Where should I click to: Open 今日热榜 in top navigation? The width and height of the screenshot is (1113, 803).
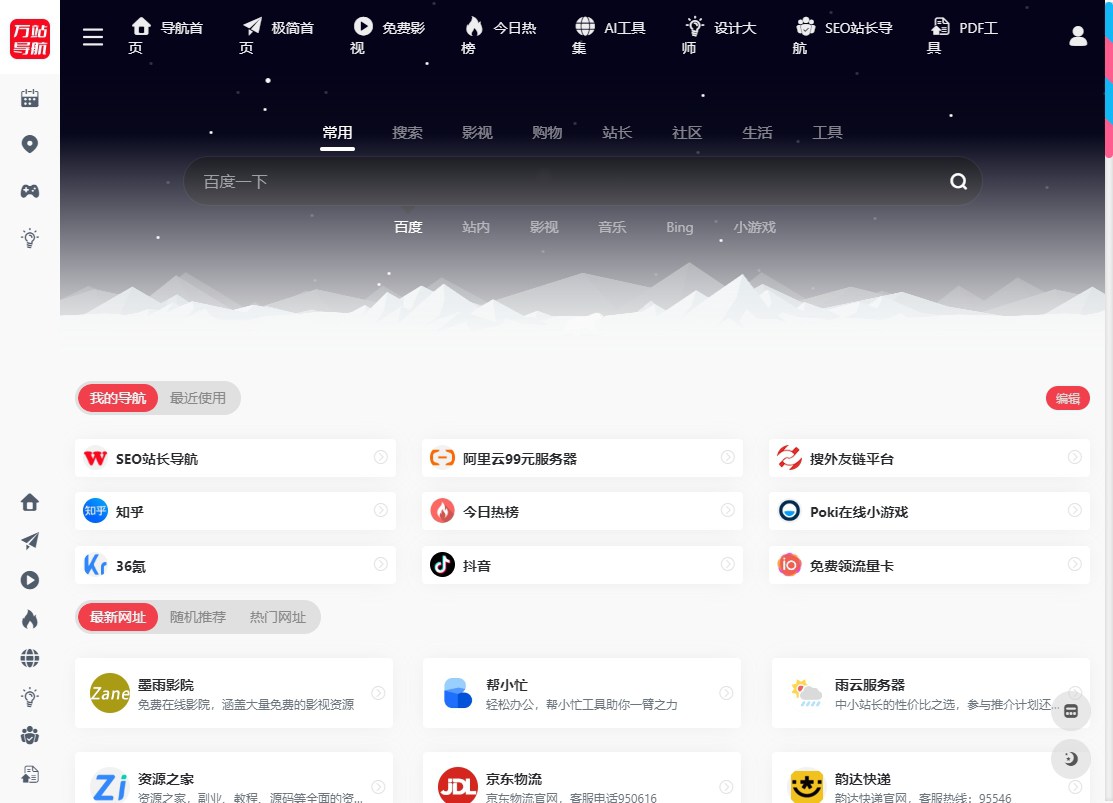(498, 37)
